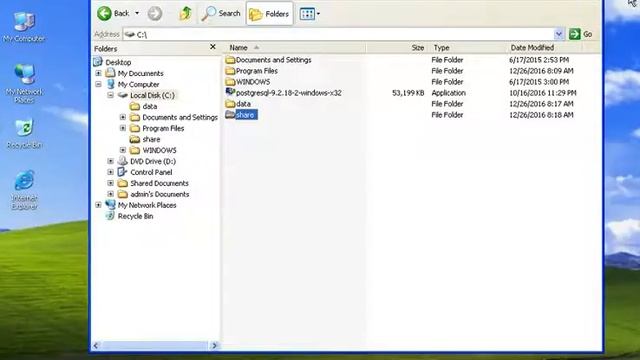Click date 6/17/2015 2:53 PM cell
640x360 pixels.
tap(539, 60)
